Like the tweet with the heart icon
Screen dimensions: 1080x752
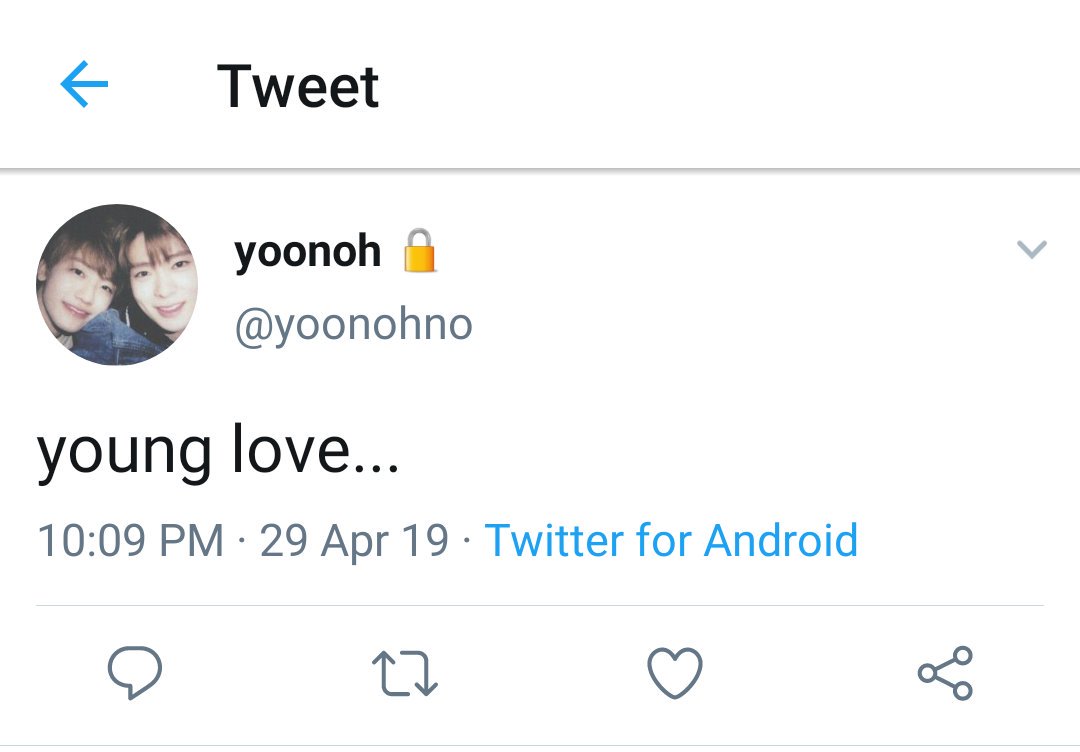pos(675,673)
